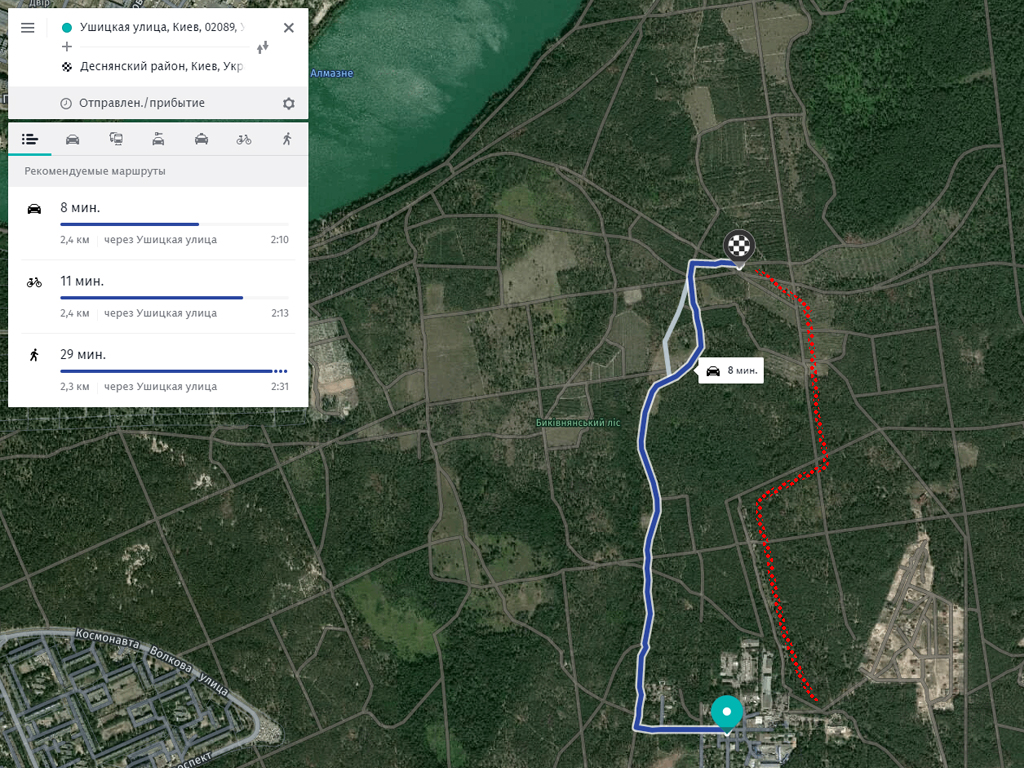Edit the Ушицкая улица origin field
Image resolution: width=1024 pixels, height=768 pixels.
coord(162,27)
